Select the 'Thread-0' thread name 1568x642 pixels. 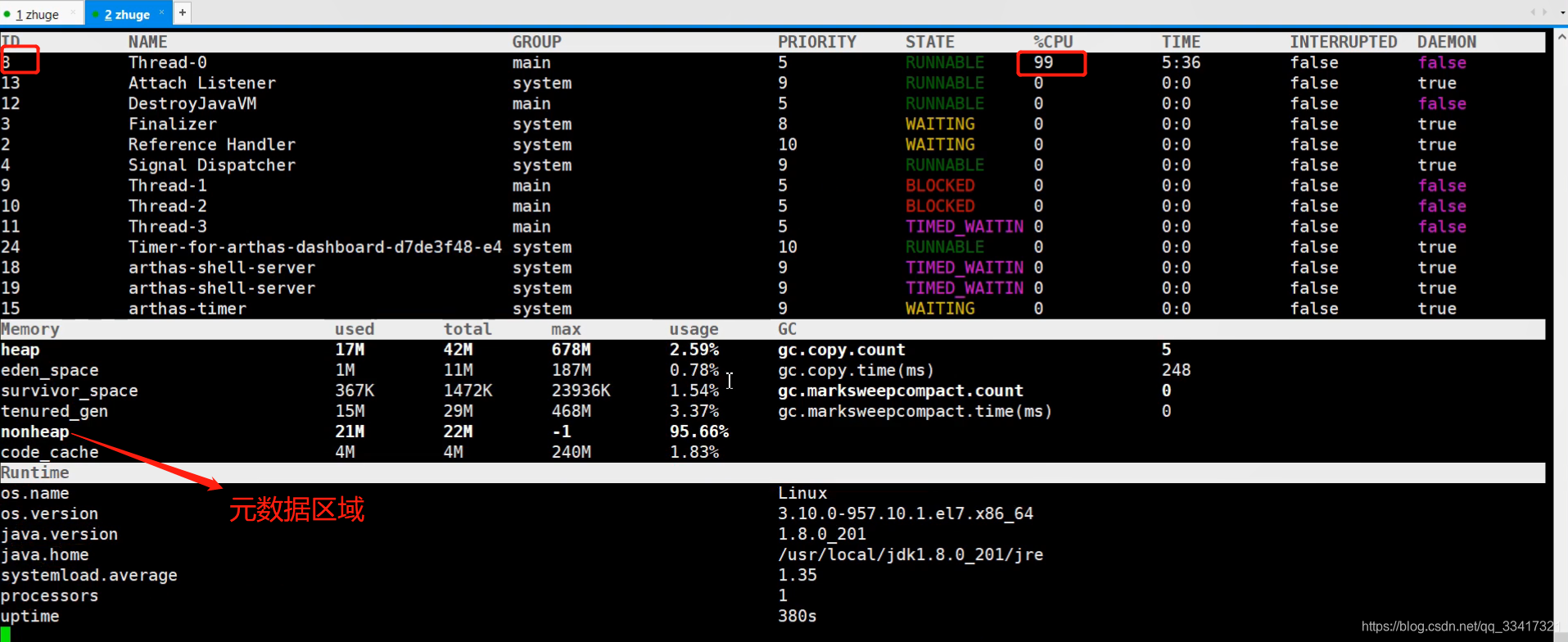(167, 62)
